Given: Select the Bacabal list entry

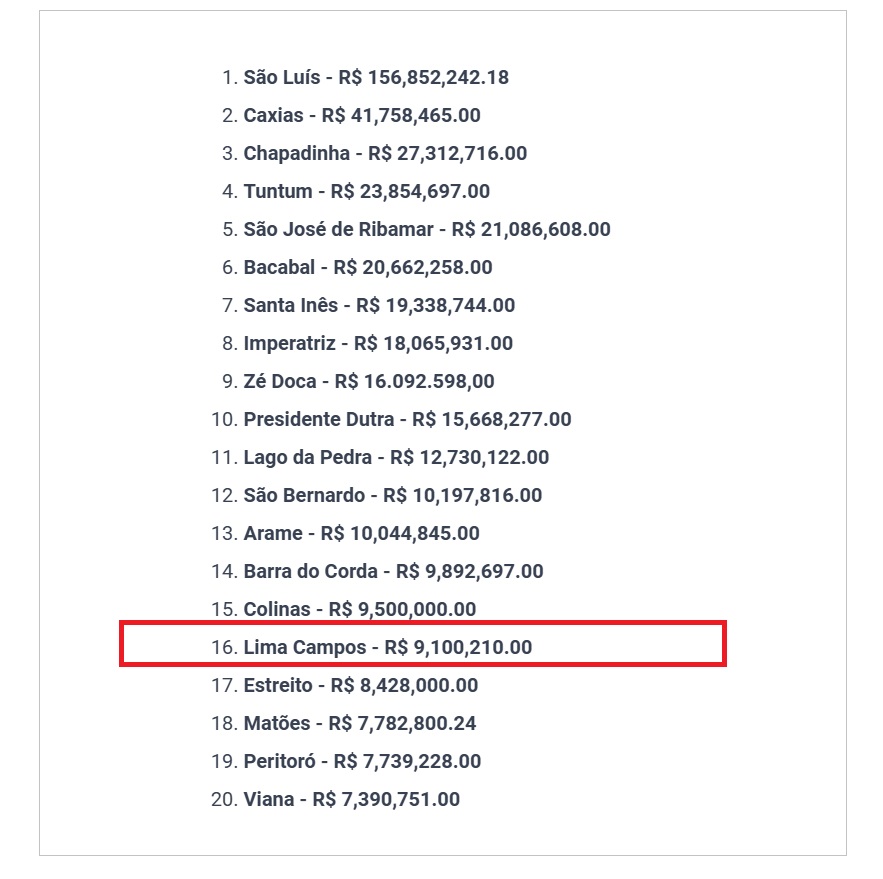Looking at the screenshot, I should click(x=367, y=268).
